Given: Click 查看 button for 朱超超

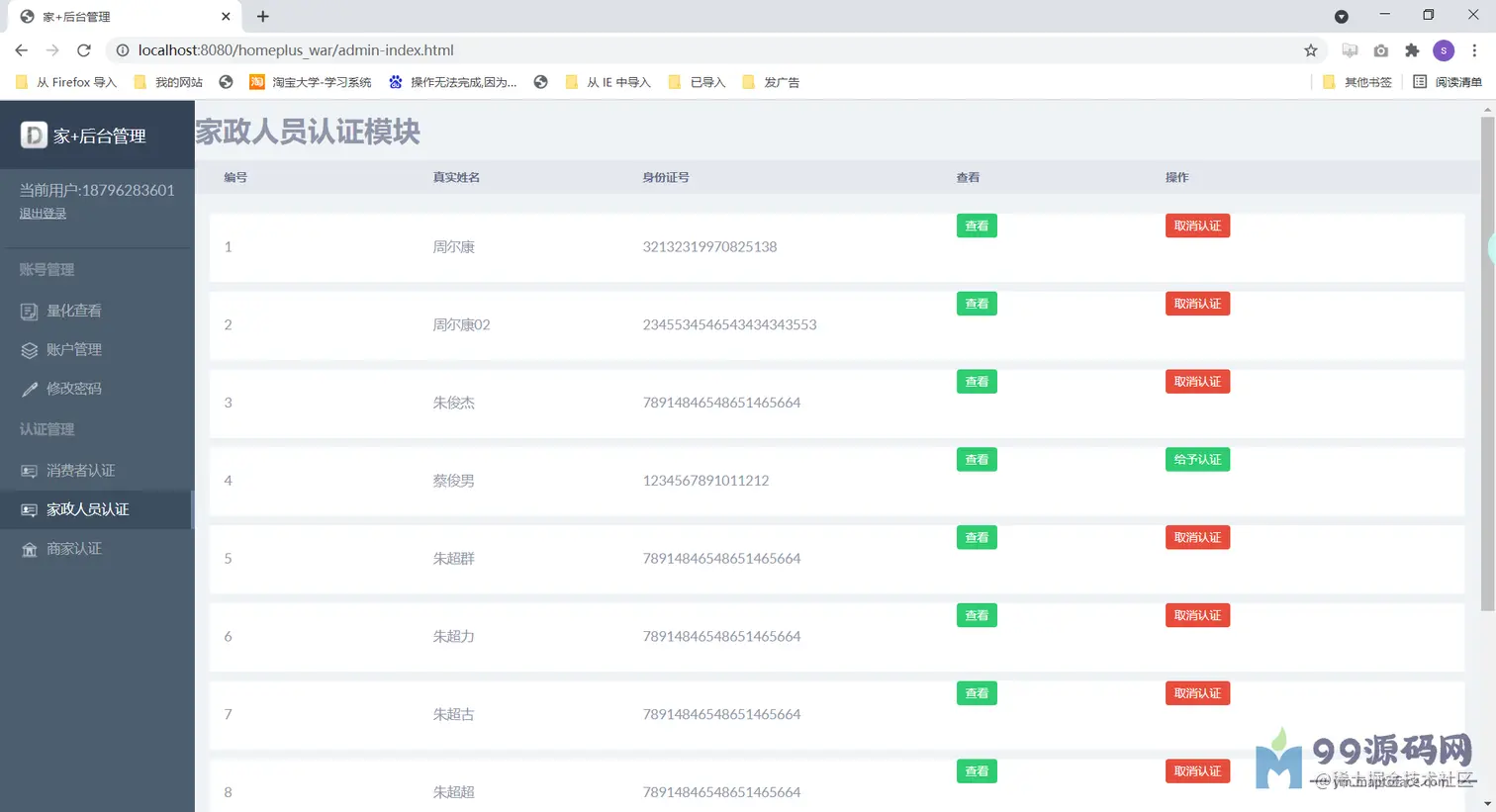Looking at the screenshot, I should tap(977, 771).
